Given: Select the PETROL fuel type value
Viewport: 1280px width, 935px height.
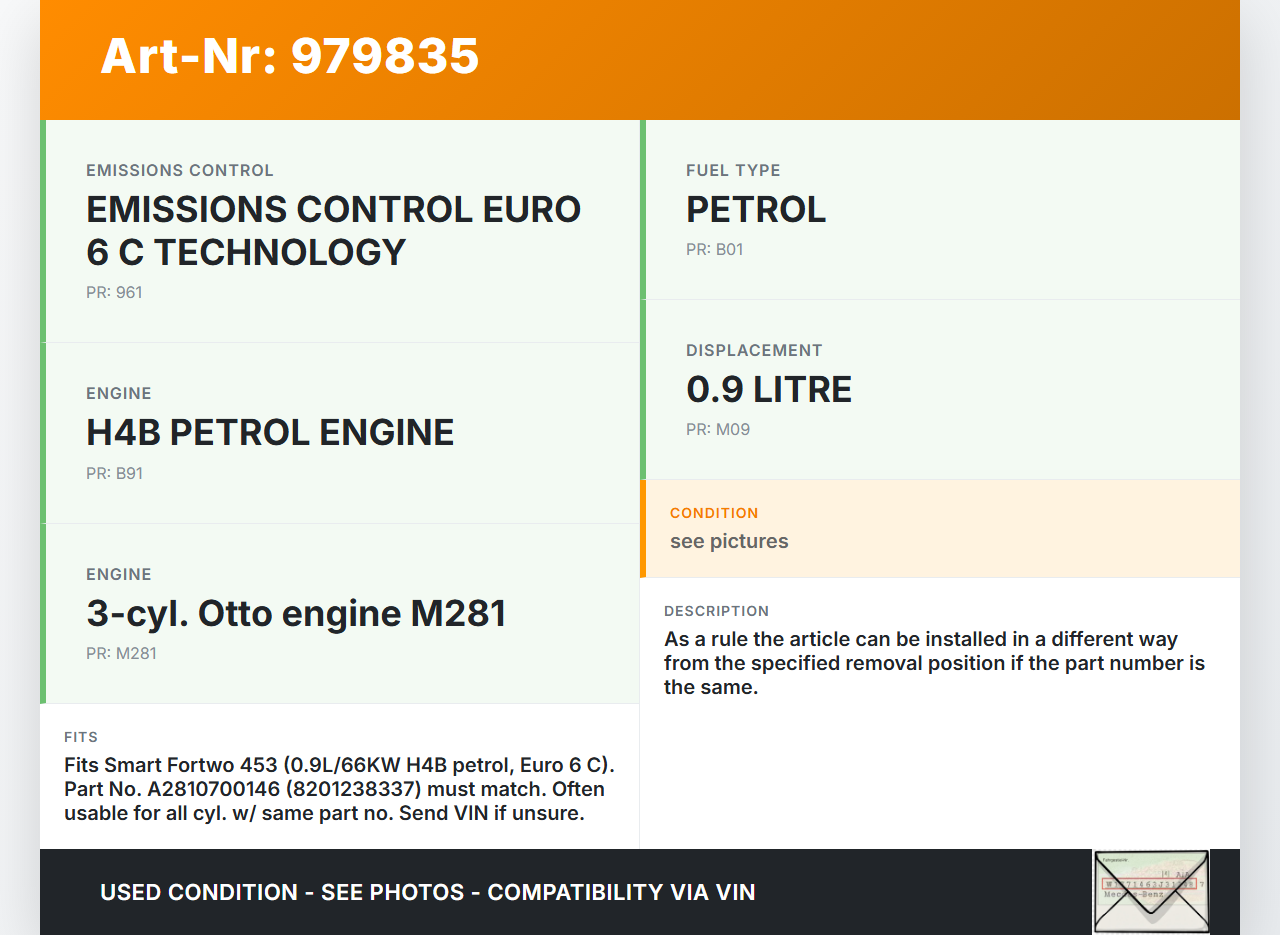Looking at the screenshot, I should tap(756, 210).
